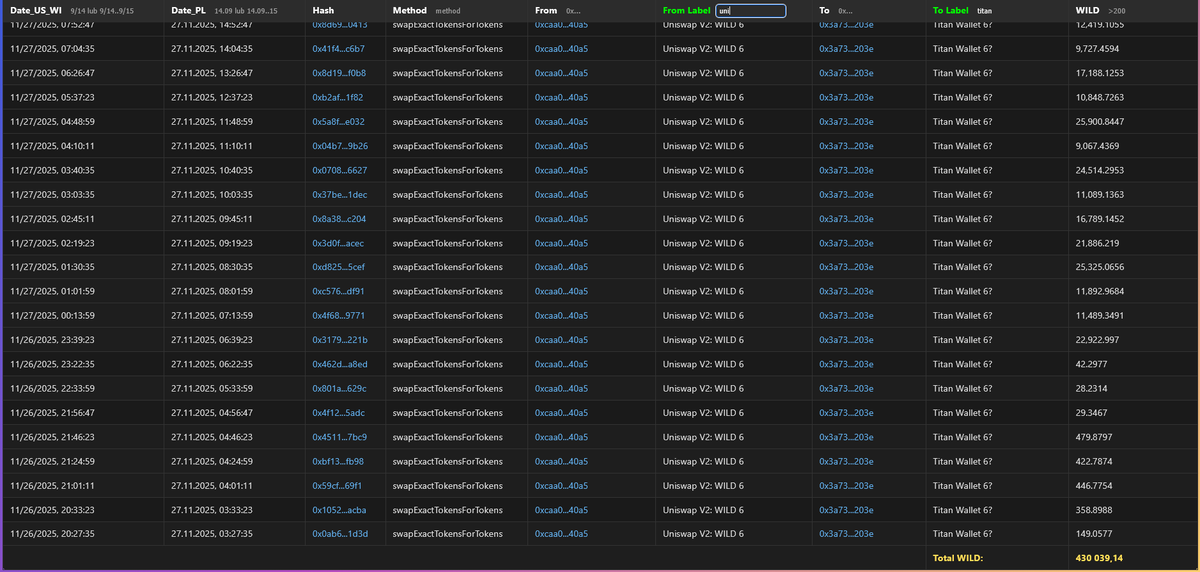
Task: Open transaction hash 0x37be...1dec
Action: pos(340,194)
